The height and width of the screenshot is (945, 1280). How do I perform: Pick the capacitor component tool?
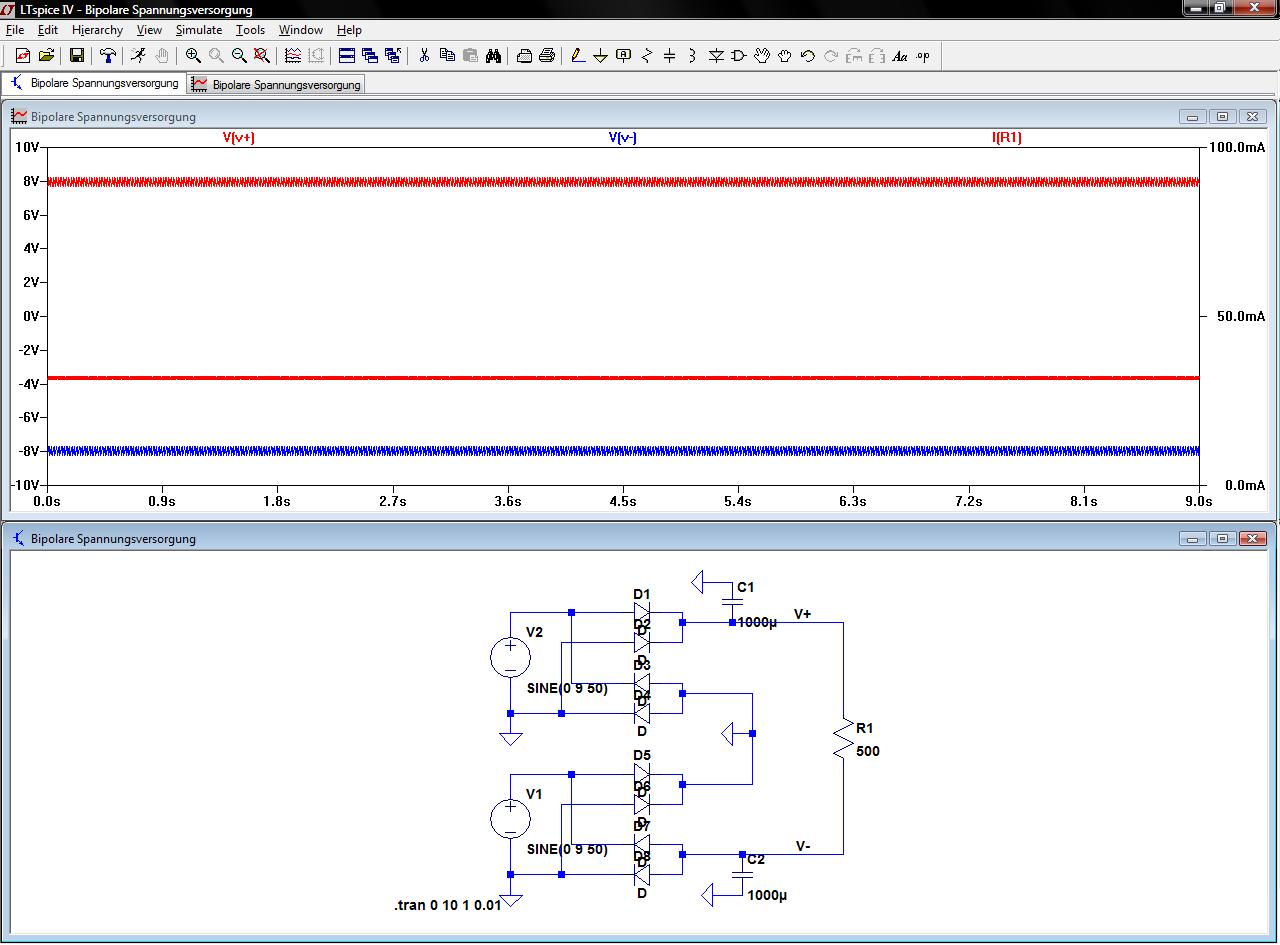click(670, 56)
